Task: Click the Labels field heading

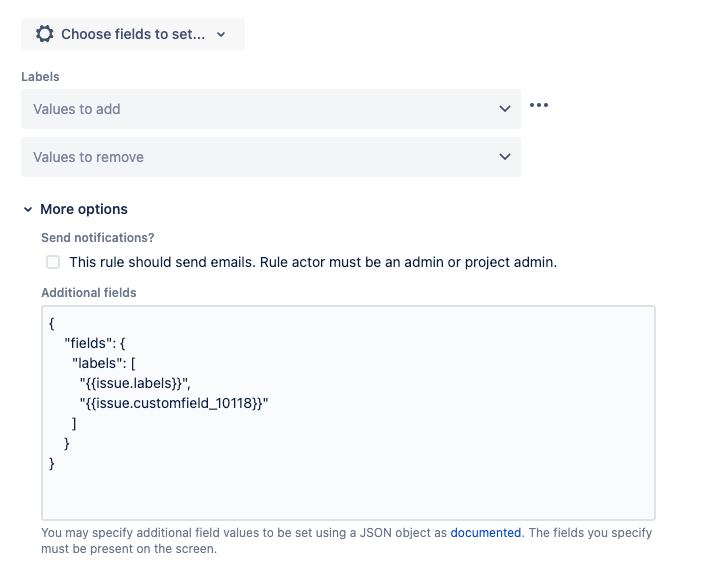Action: coord(40,76)
